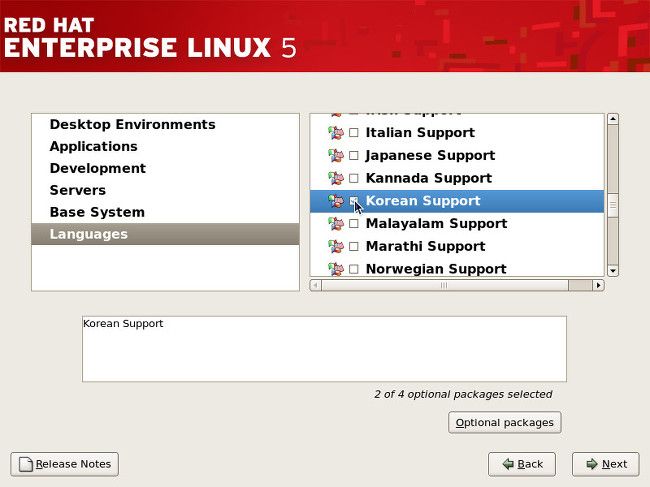
Task: Click the Marathi Support language icon
Action: click(x=336, y=247)
